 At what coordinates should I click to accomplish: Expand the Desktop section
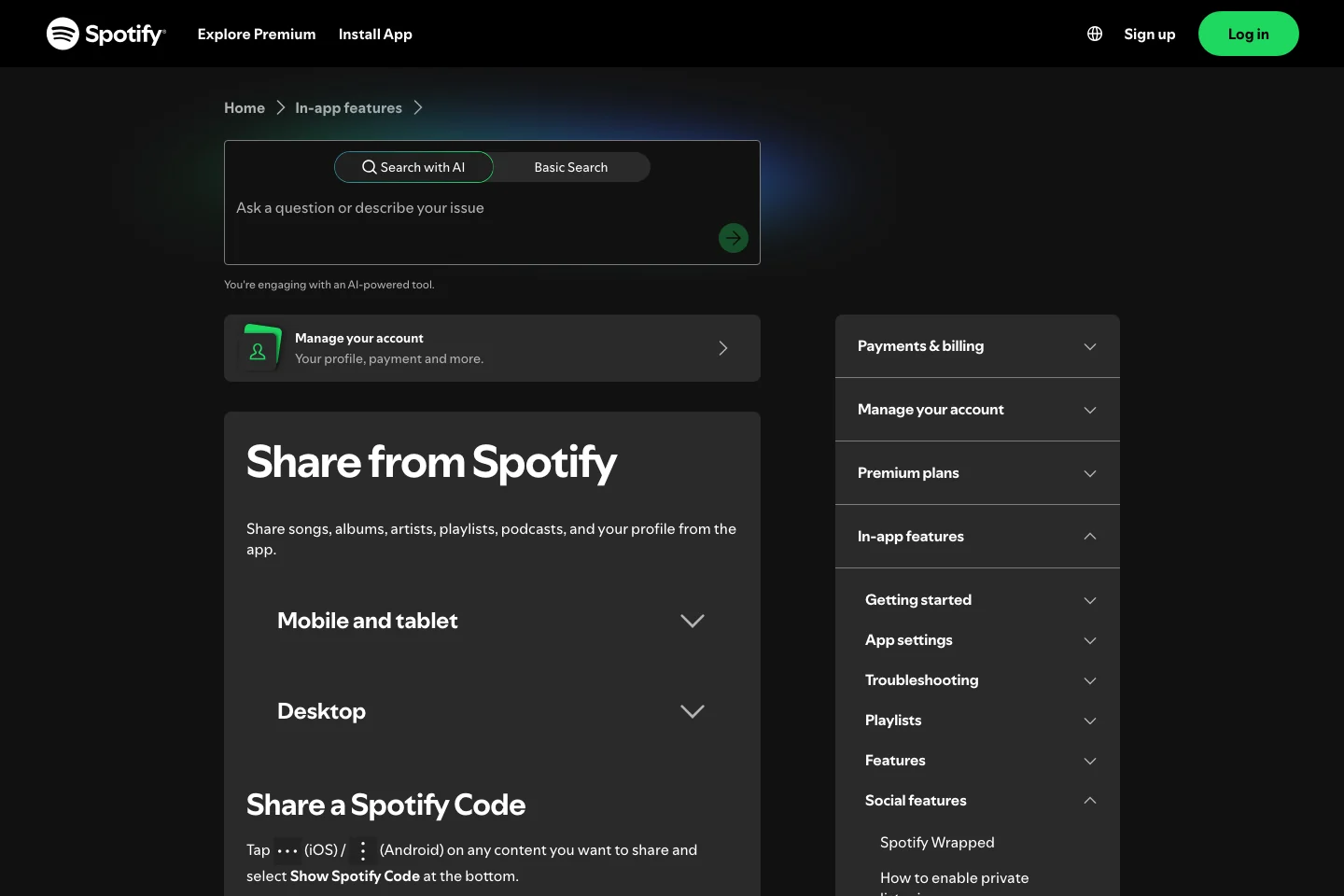click(x=492, y=711)
